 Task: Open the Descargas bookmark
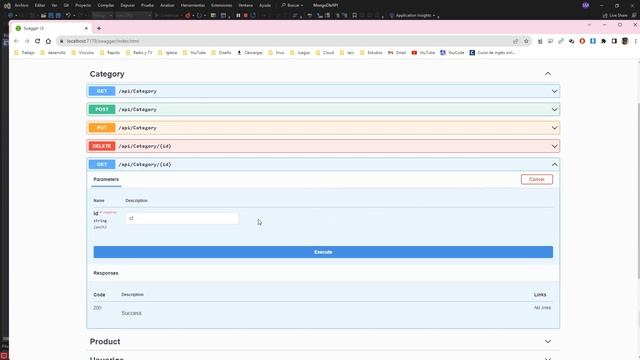click(250, 53)
